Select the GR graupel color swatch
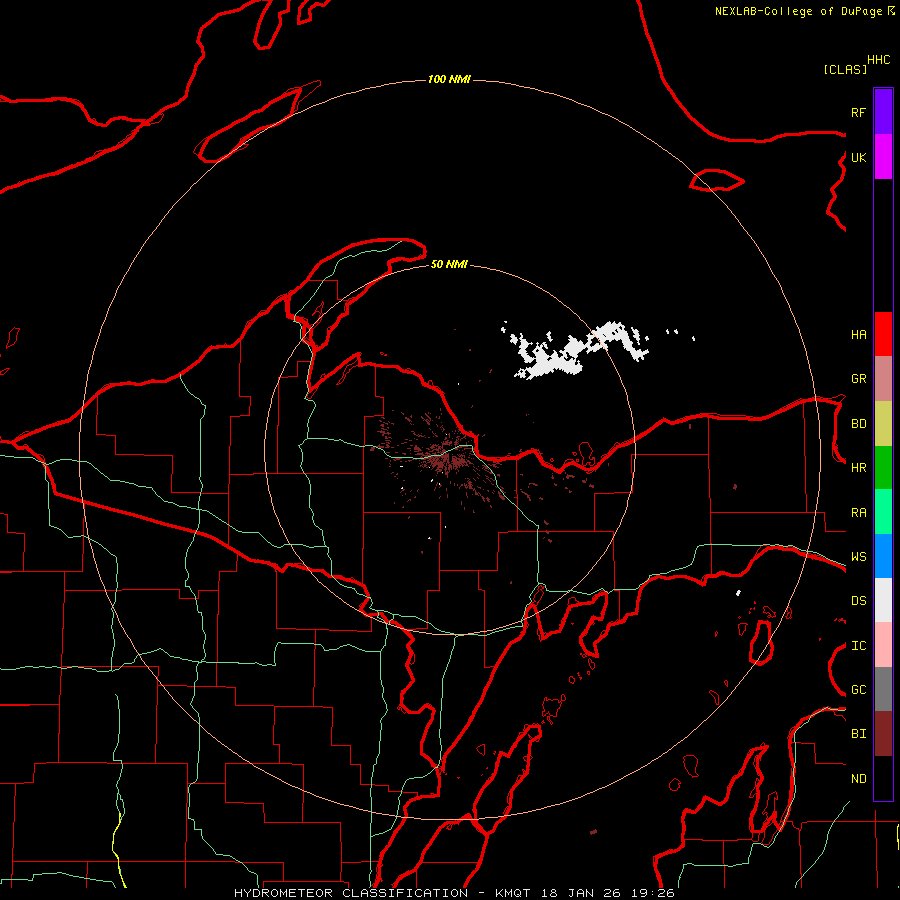 click(x=883, y=379)
